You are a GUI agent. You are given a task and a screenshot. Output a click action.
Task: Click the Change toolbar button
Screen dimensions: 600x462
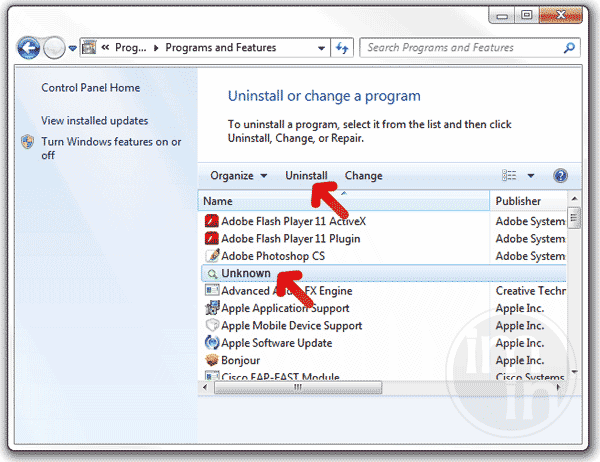pyautogui.click(x=363, y=176)
